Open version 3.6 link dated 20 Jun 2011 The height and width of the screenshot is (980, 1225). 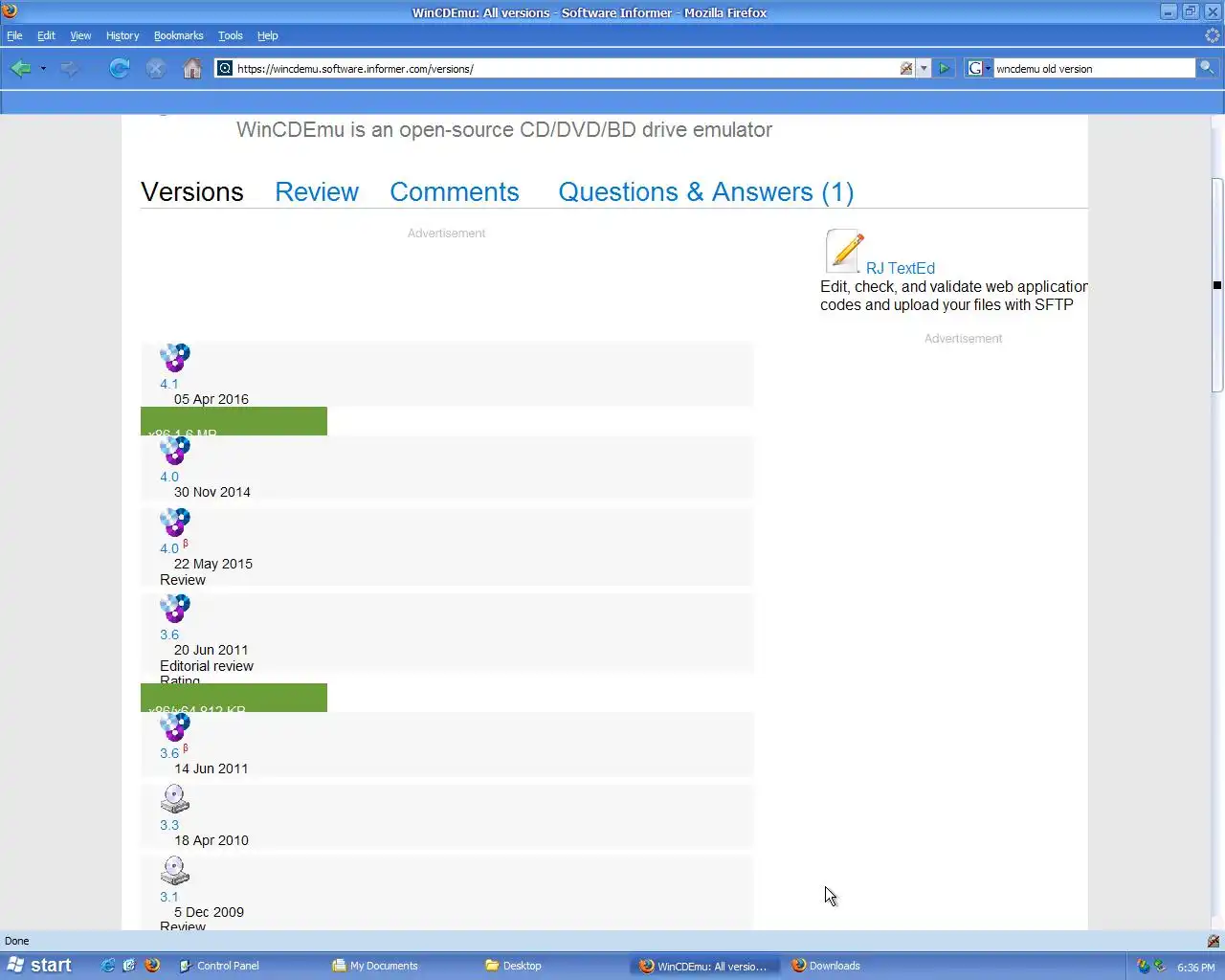169,635
